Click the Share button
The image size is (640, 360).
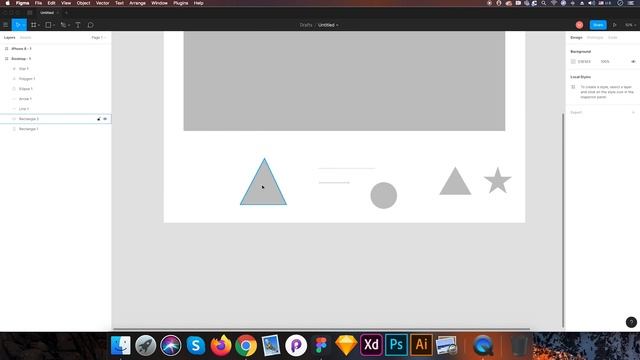598,25
